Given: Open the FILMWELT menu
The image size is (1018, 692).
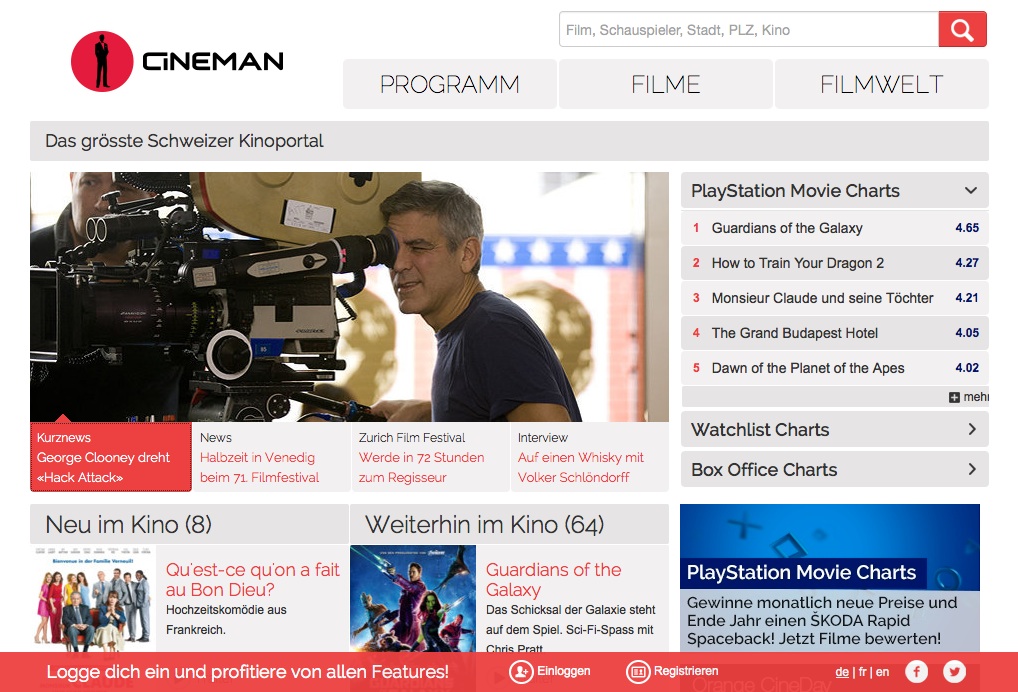Looking at the screenshot, I should pyautogui.click(x=881, y=85).
